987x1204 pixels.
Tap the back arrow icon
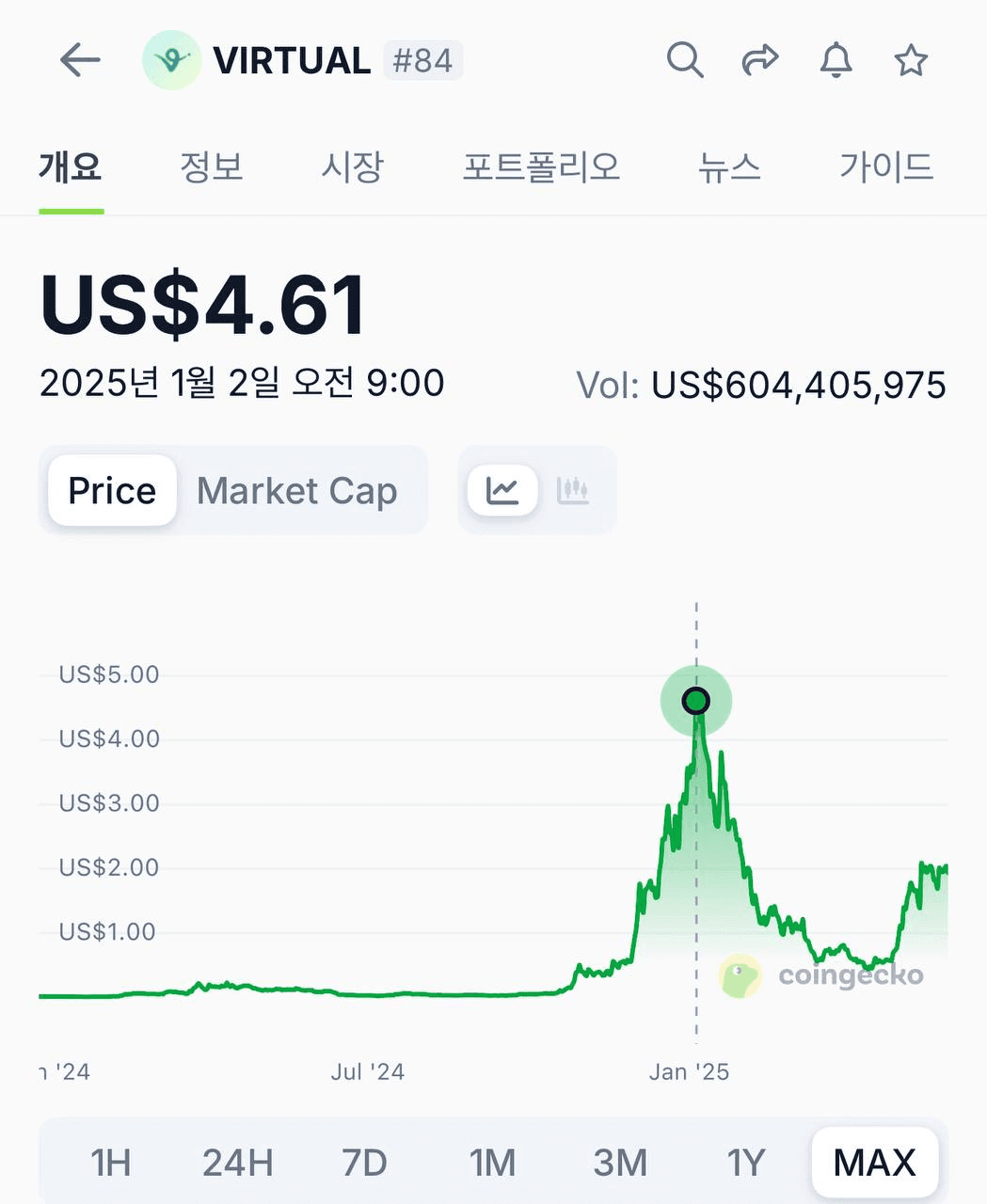pos(80,60)
